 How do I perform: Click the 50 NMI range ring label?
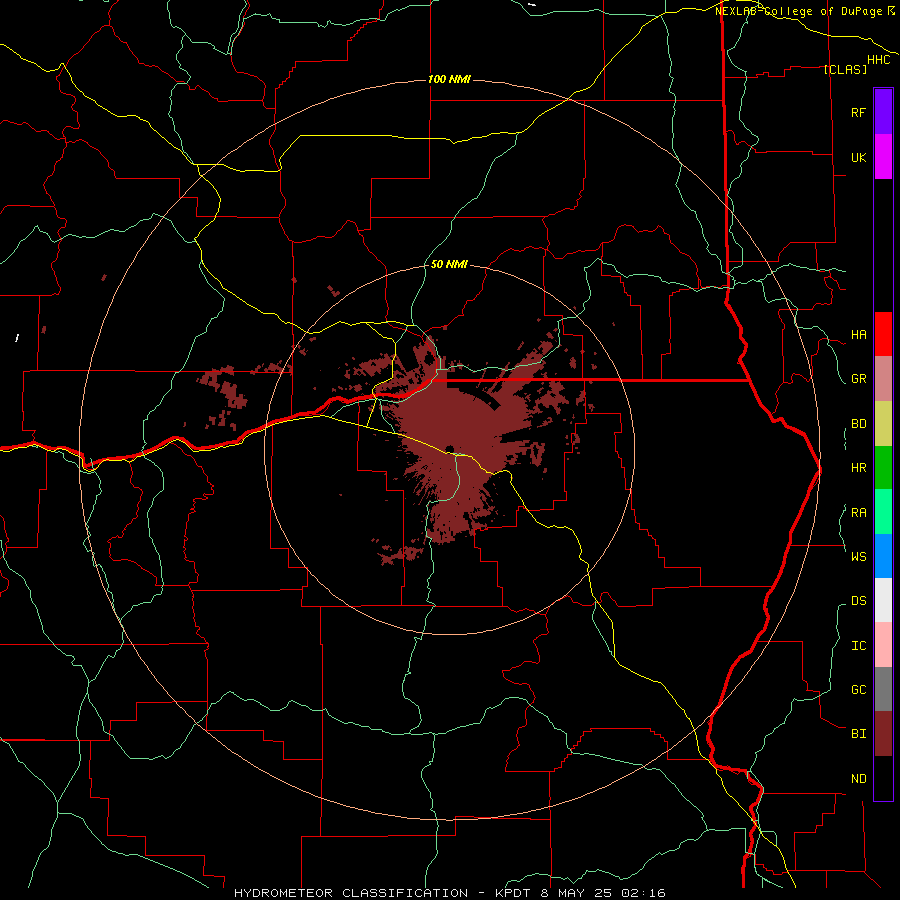[x=449, y=264]
